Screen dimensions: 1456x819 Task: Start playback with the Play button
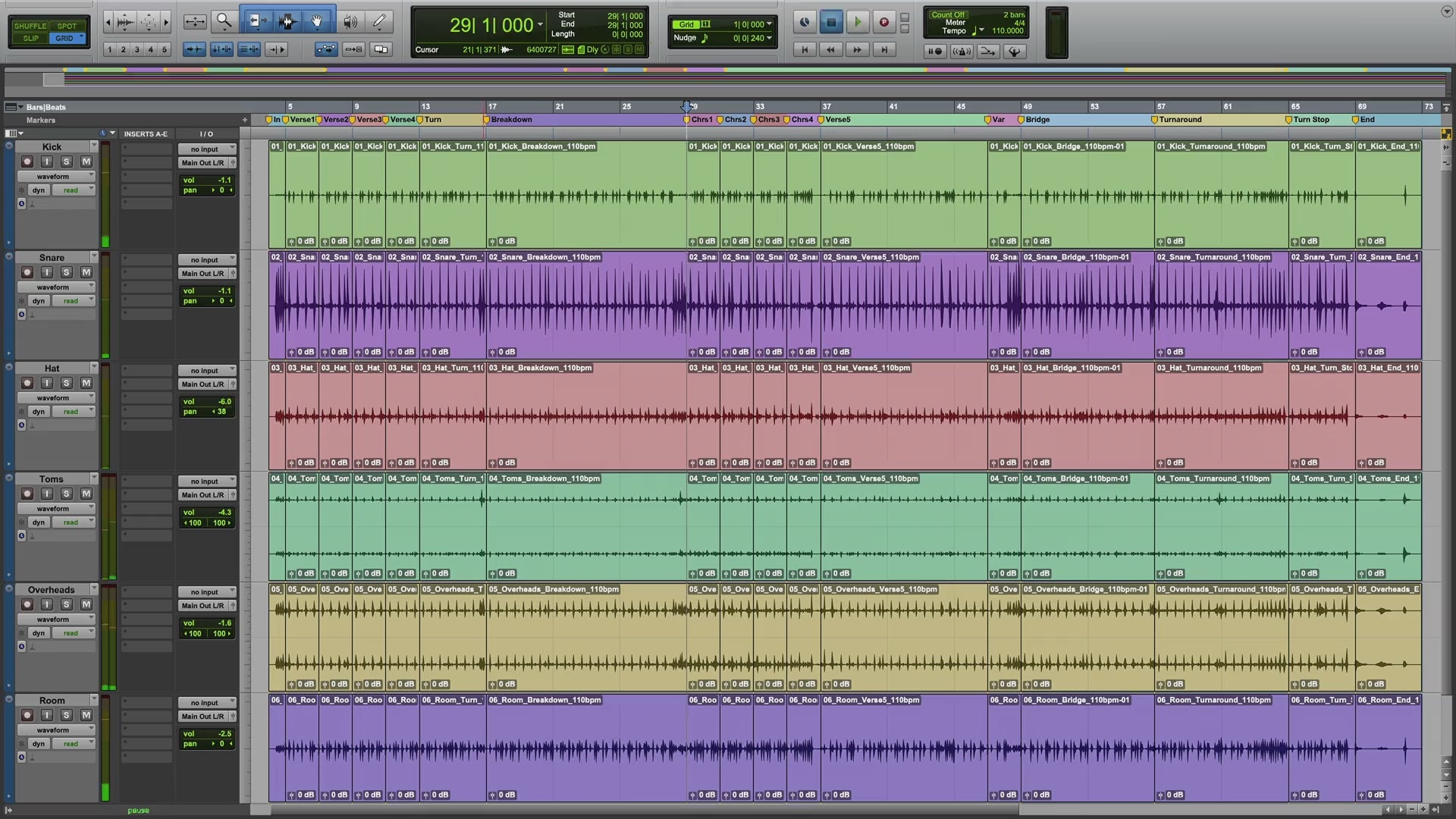pos(858,22)
